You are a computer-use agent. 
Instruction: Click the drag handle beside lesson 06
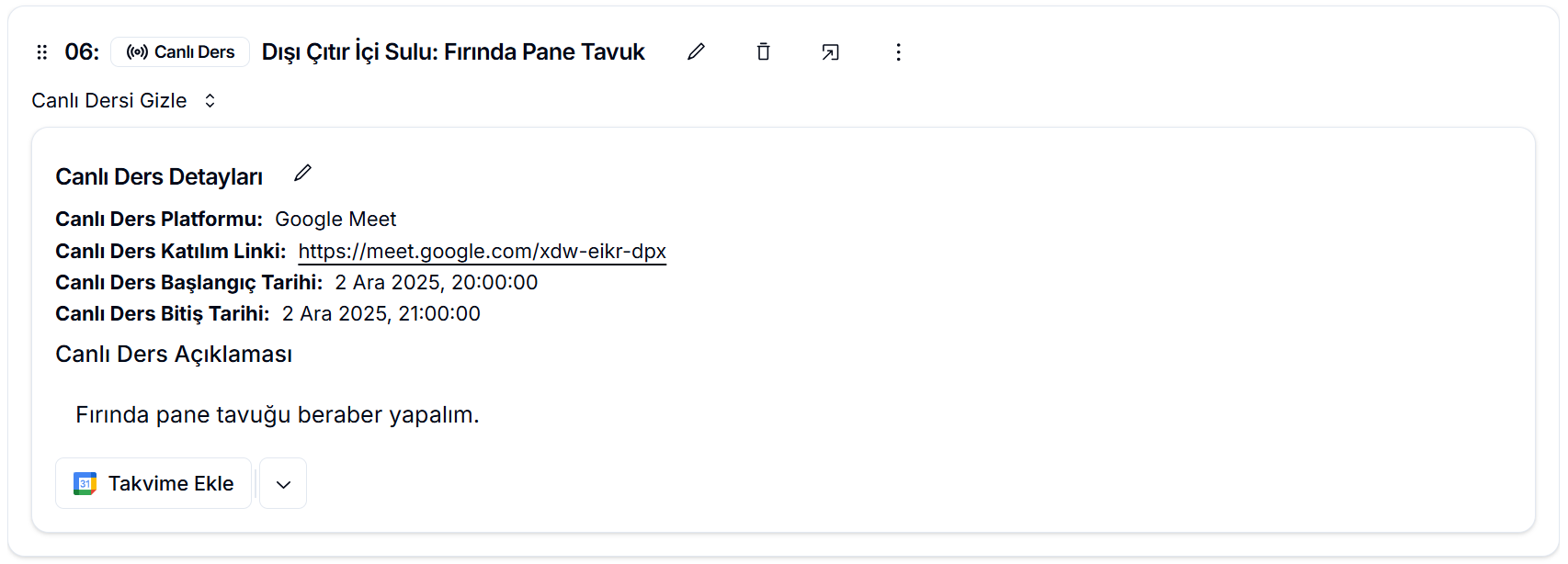[x=41, y=52]
